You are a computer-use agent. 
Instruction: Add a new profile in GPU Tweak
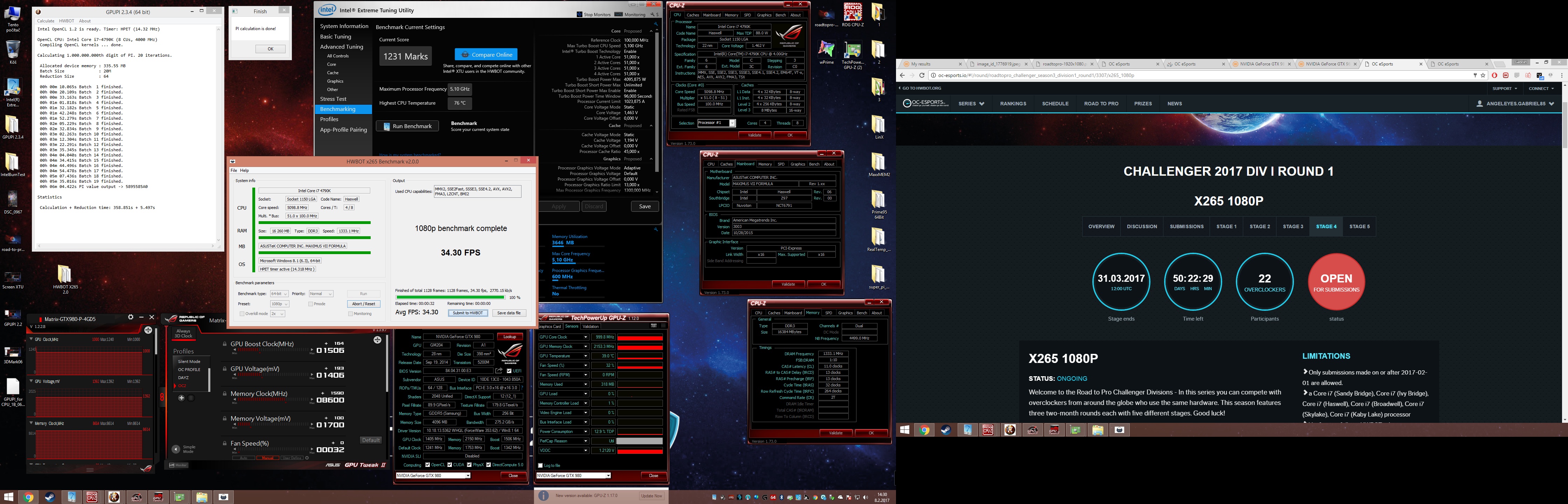[181, 398]
